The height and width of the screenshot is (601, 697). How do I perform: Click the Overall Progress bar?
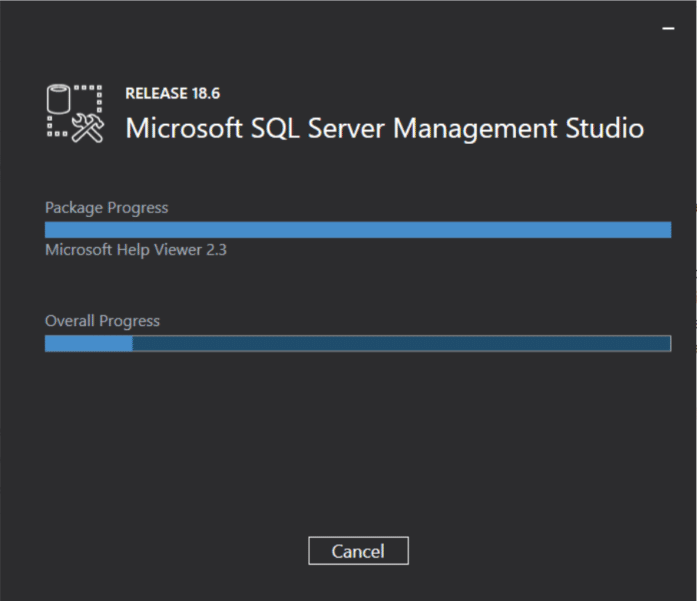[x=358, y=344]
